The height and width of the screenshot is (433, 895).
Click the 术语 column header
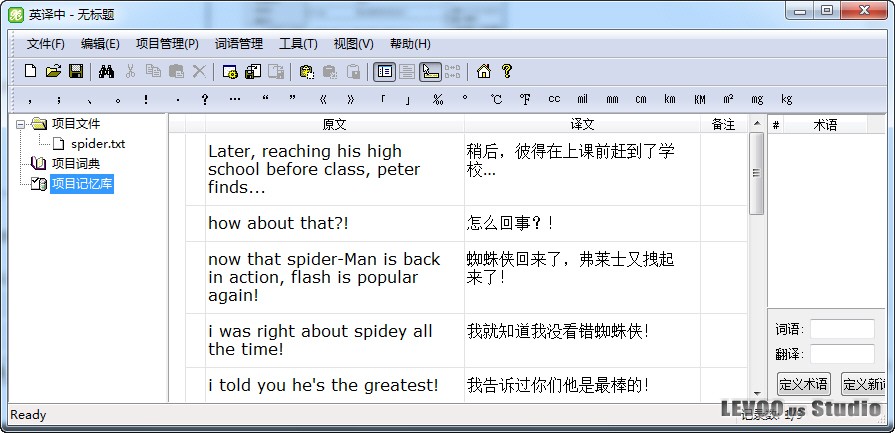click(x=825, y=124)
